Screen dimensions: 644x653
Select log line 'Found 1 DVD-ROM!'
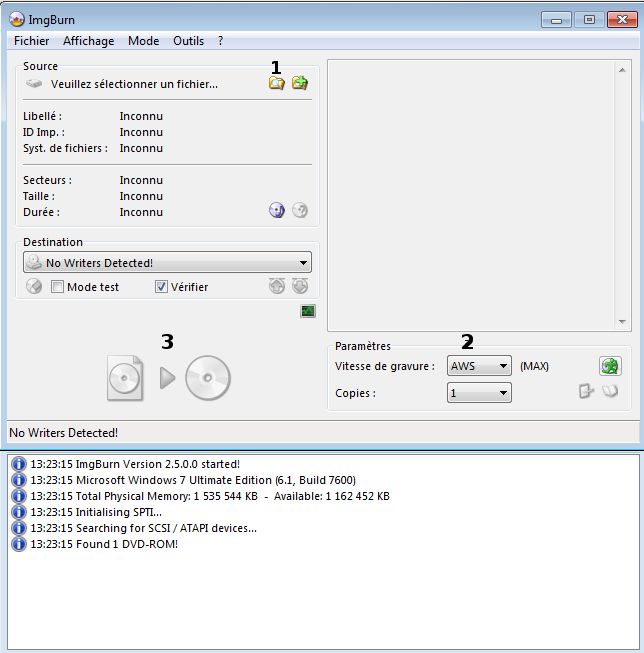(104, 544)
